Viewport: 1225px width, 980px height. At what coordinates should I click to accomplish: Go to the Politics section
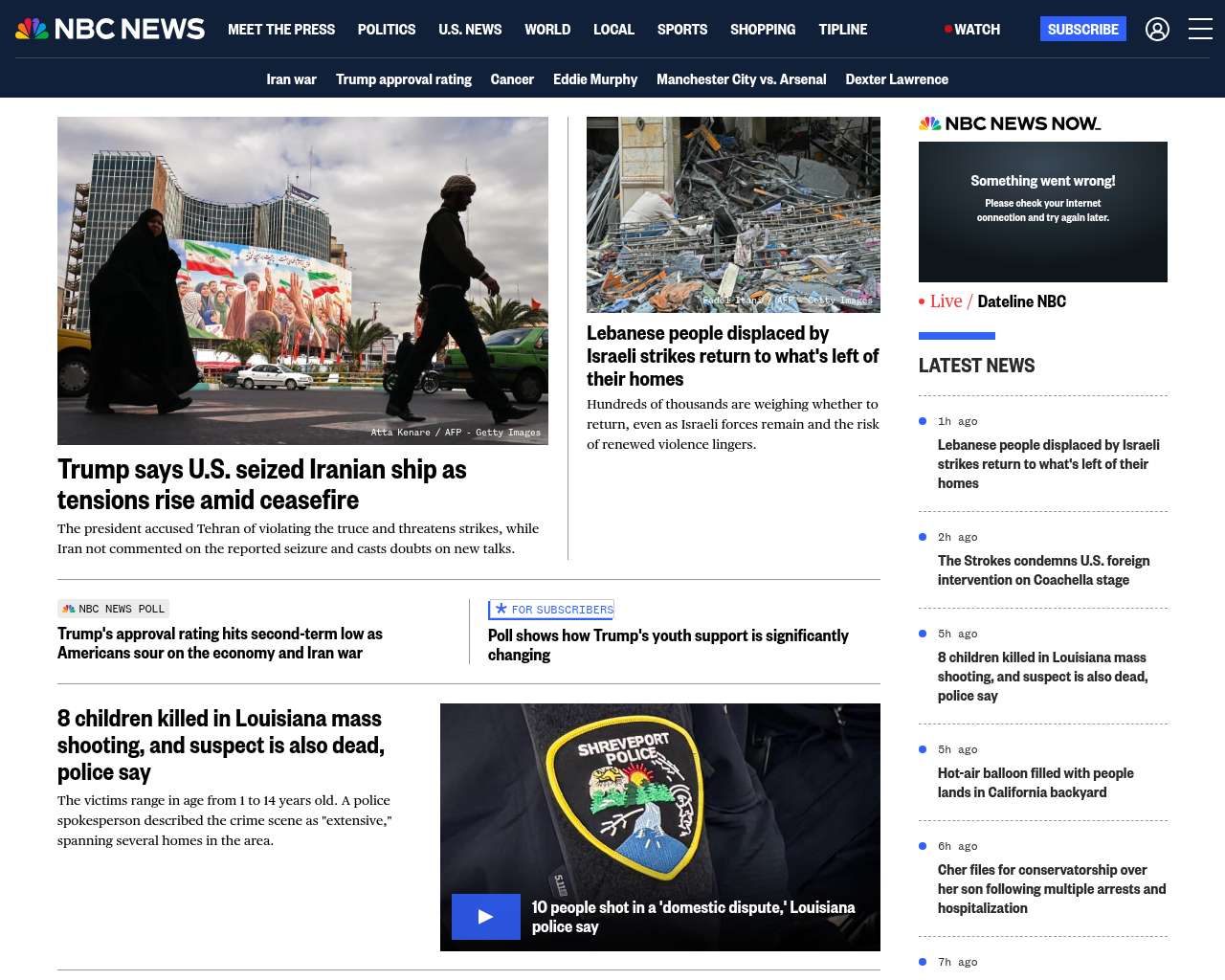387,30
